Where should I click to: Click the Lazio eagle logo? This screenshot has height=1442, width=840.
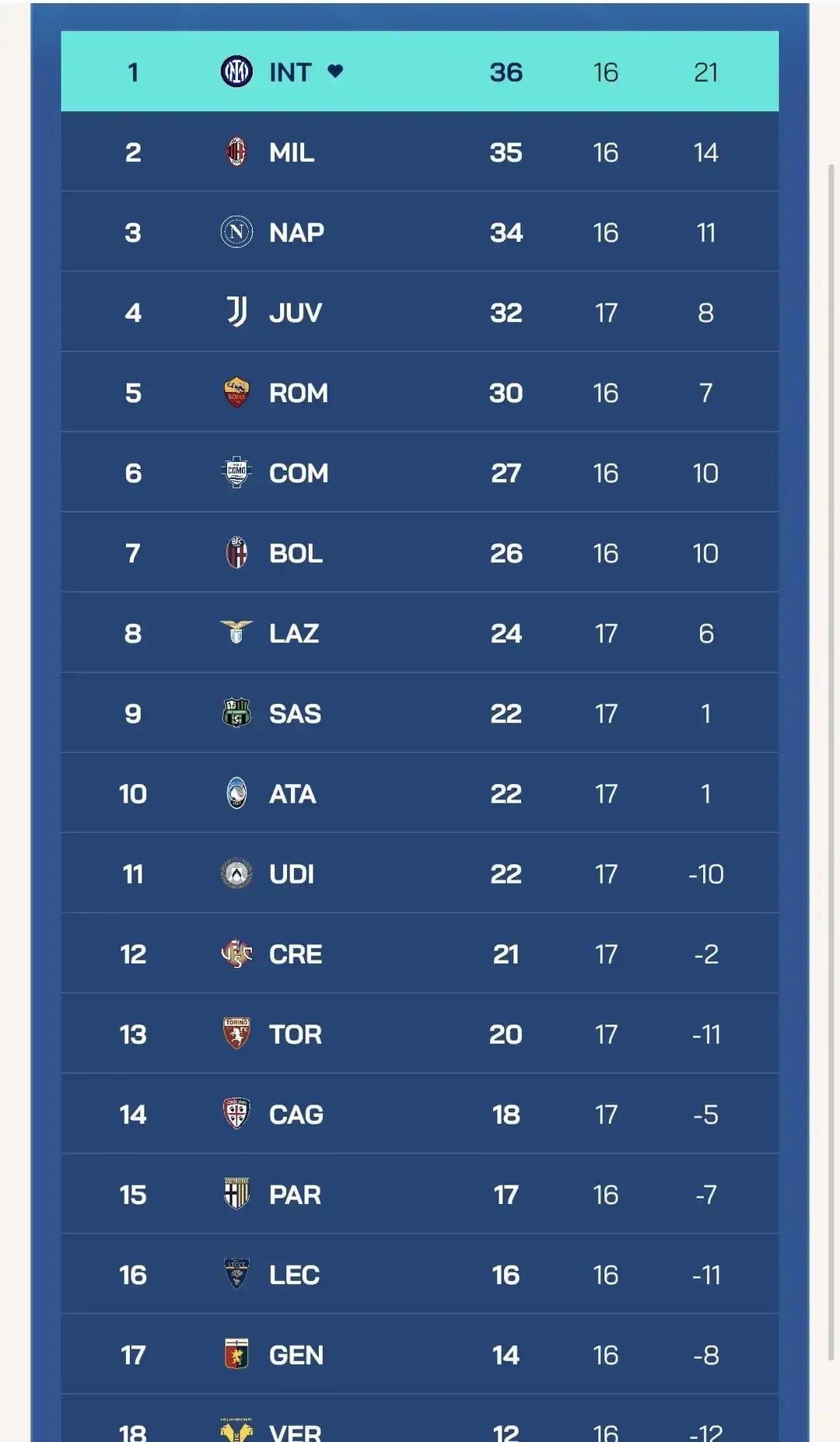click(x=236, y=632)
